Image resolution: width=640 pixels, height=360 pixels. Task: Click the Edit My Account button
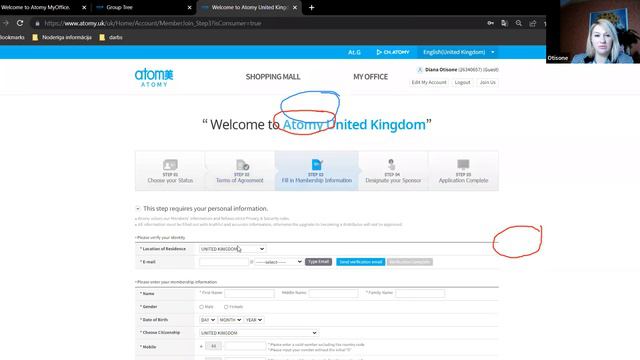pyautogui.click(x=429, y=82)
